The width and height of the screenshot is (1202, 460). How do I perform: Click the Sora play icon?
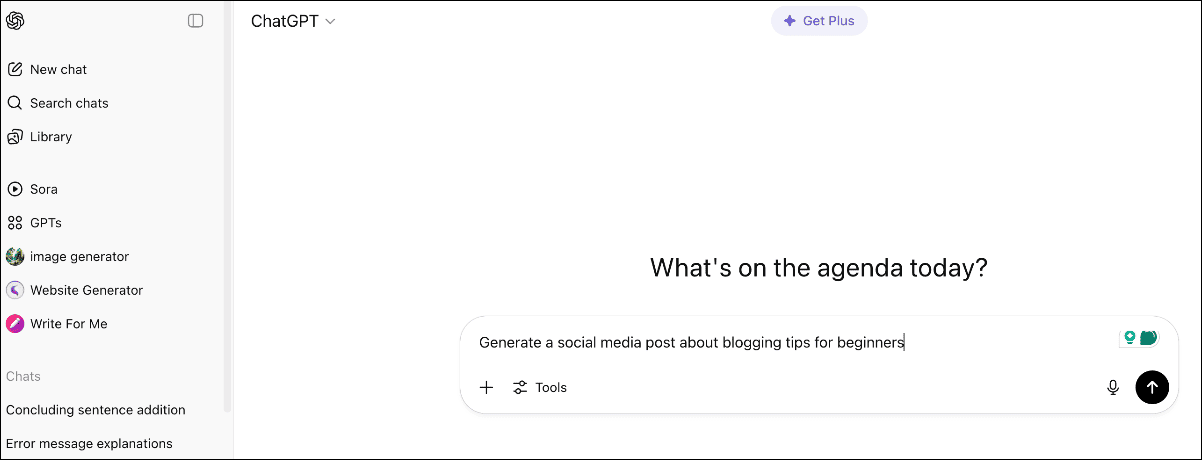15,189
